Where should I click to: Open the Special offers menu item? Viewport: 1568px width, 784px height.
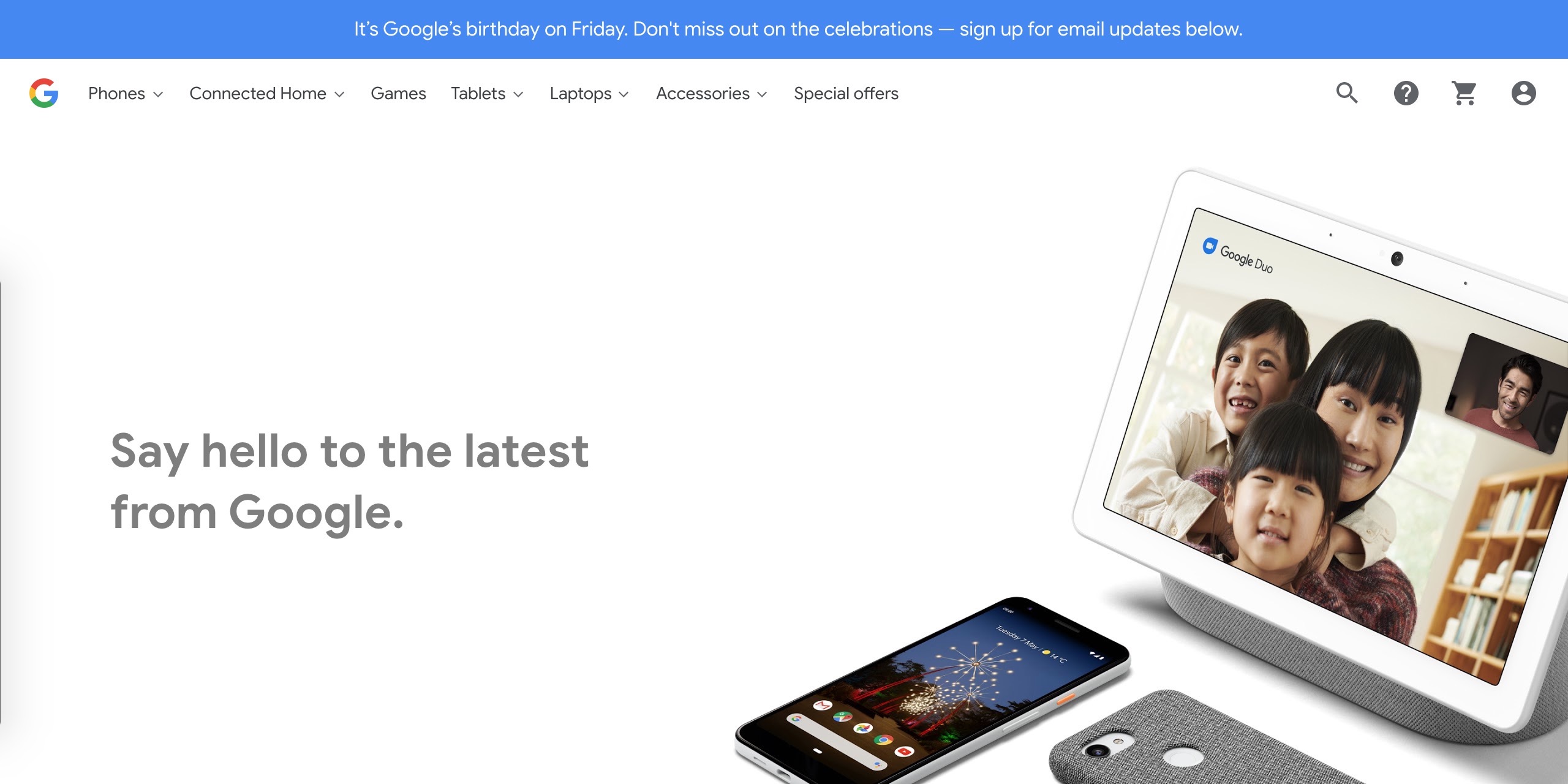(x=846, y=94)
